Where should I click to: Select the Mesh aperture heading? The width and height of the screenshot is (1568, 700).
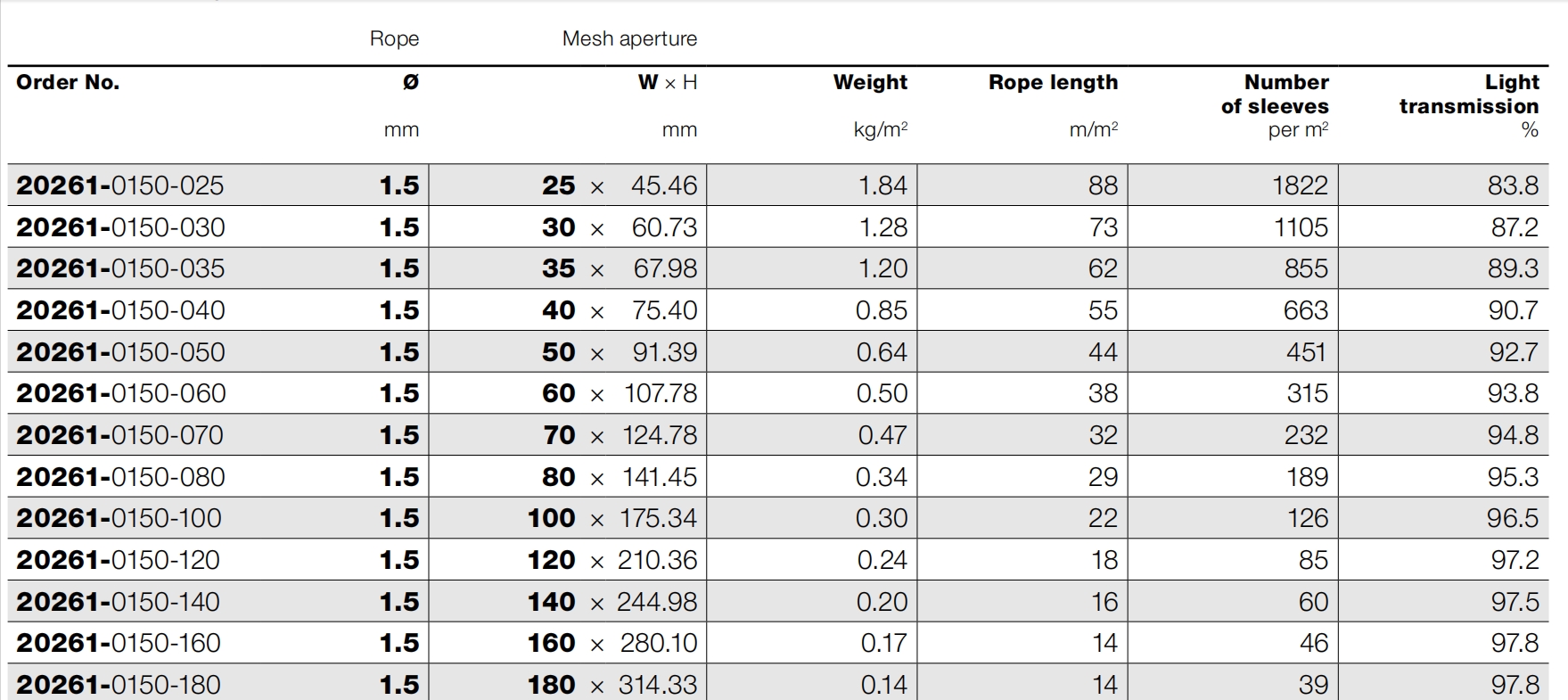(x=629, y=39)
